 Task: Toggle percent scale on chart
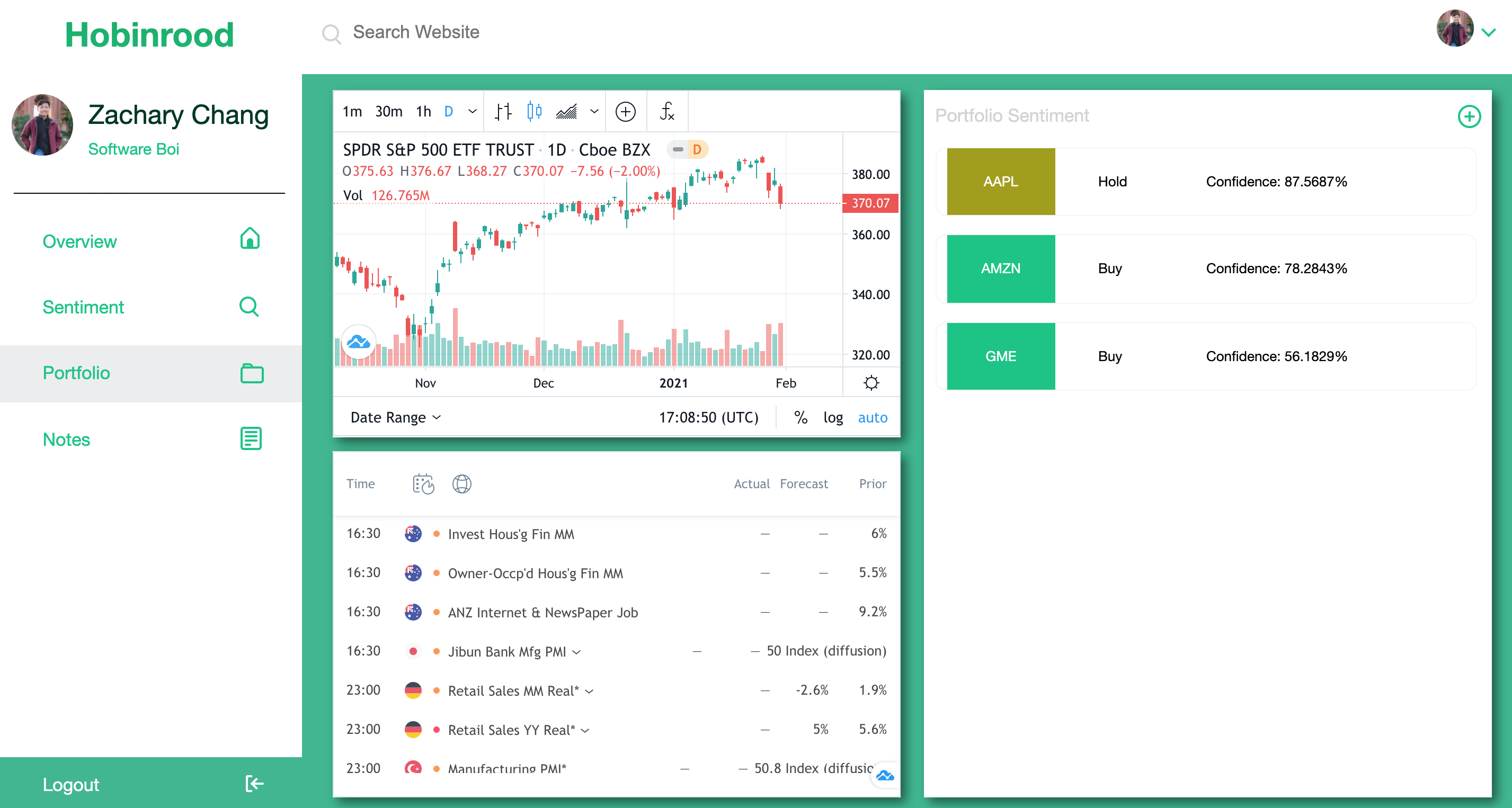click(x=801, y=417)
